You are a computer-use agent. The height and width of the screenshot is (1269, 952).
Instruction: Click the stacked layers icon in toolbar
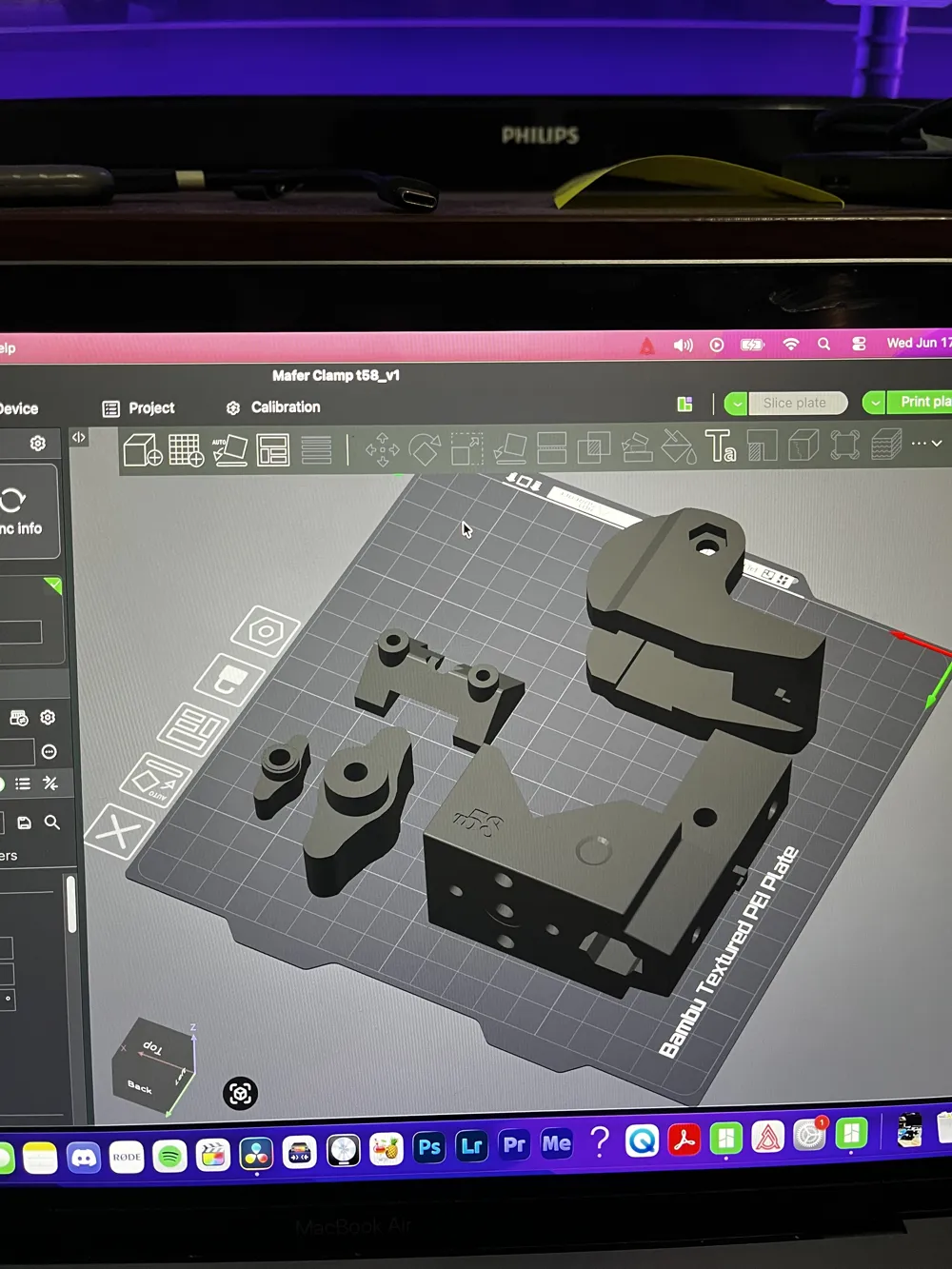pos(886,444)
